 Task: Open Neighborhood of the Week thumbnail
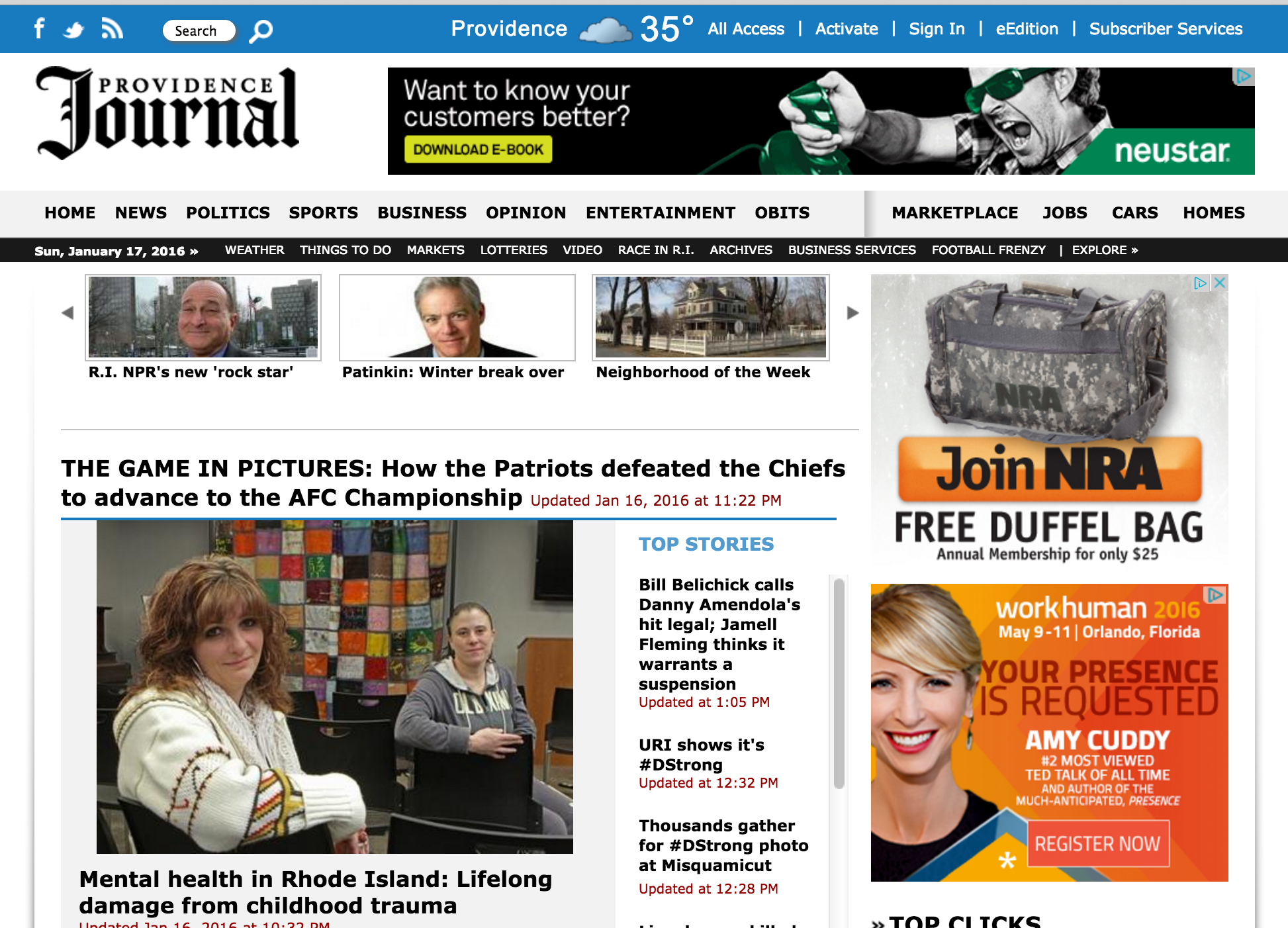click(710, 318)
